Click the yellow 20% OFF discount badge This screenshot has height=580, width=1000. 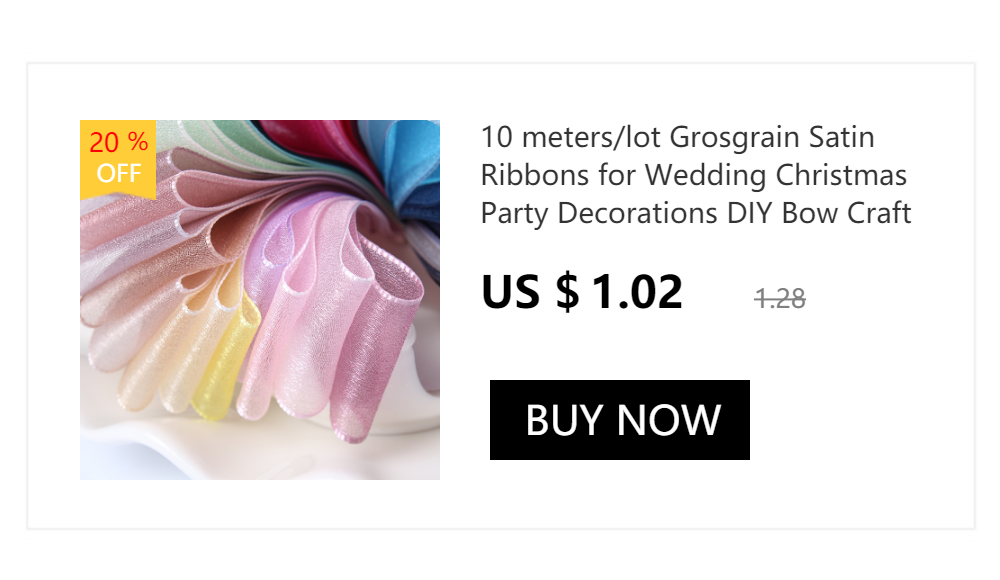118,160
